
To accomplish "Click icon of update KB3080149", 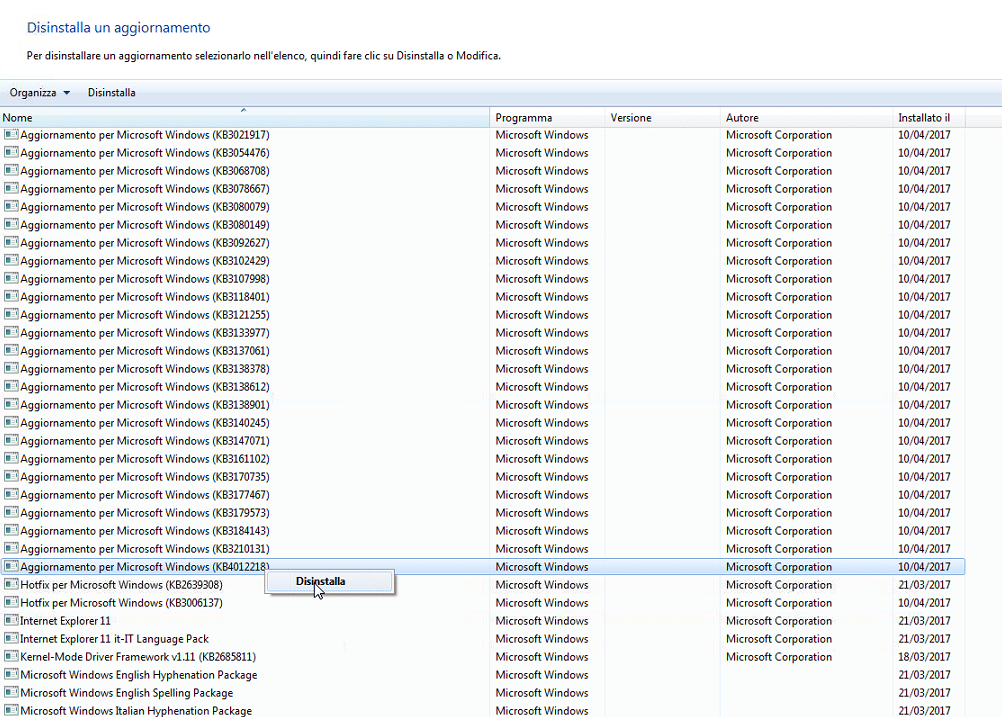I will 11,224.
